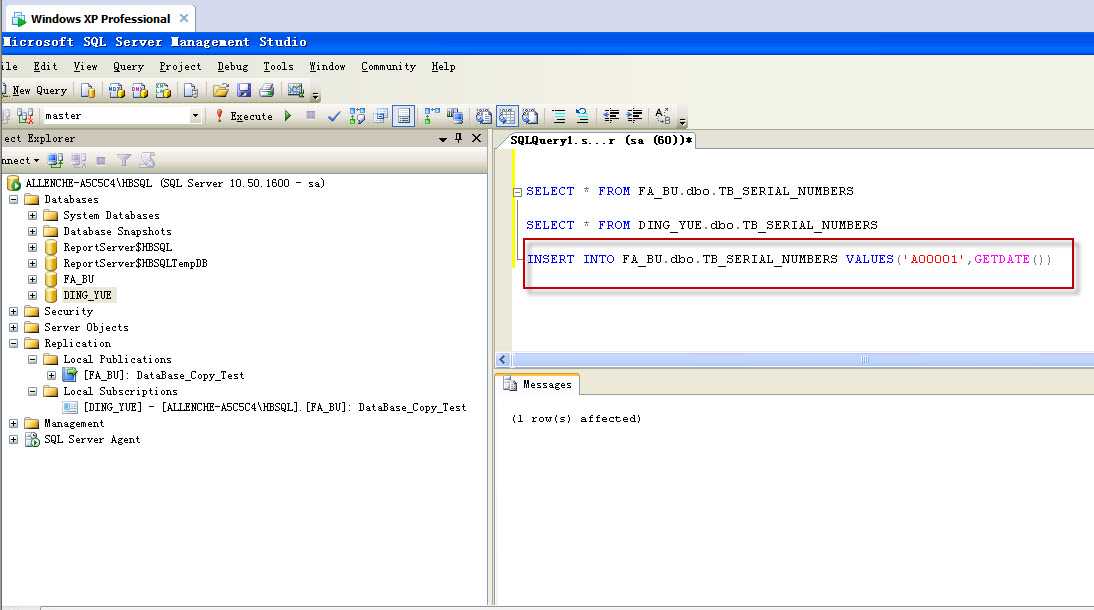Select ReportServer$HBSQLTempDB database
Image resolution: width=1094 pixels, height=610 pixels.
135,264
